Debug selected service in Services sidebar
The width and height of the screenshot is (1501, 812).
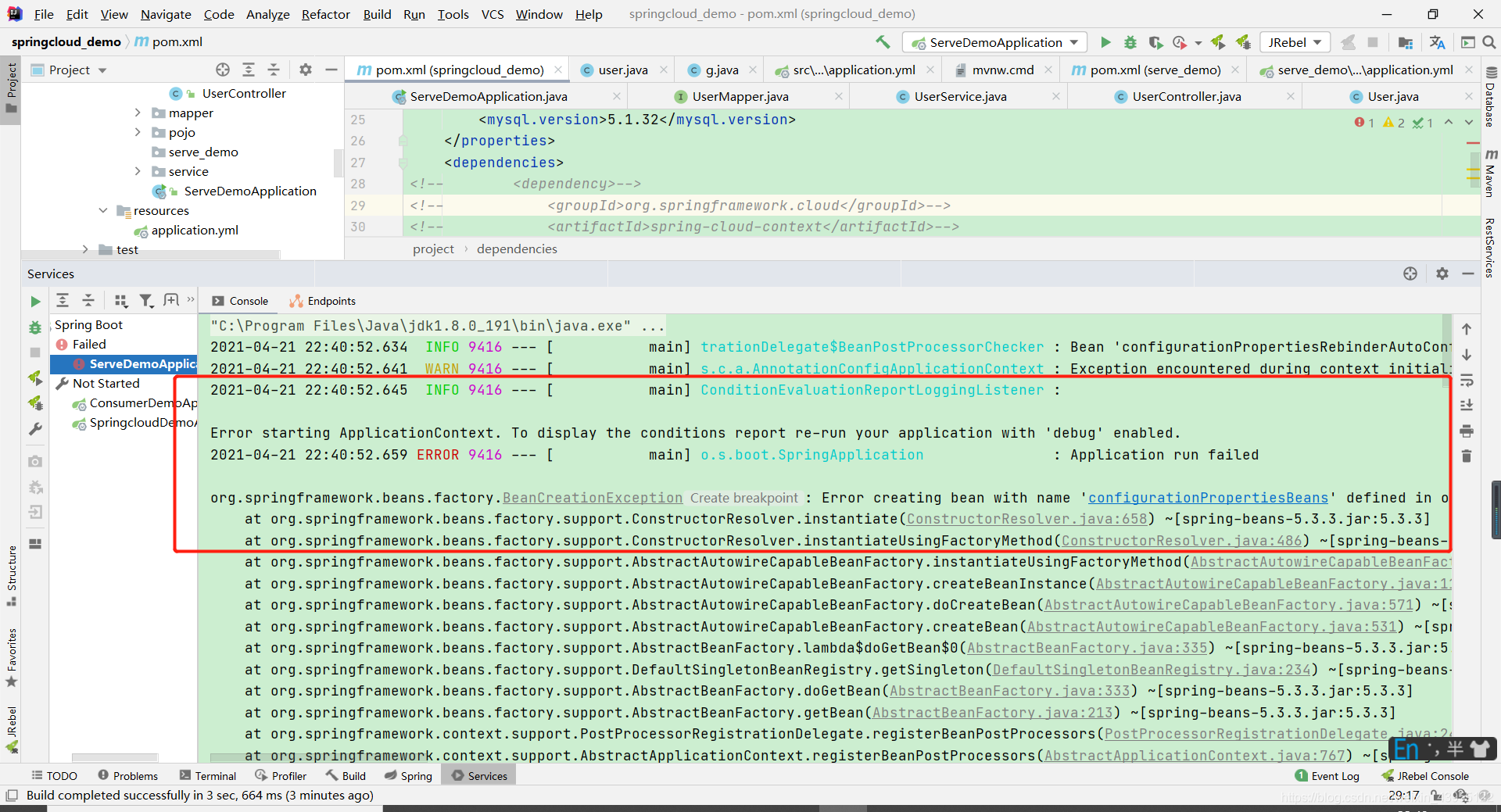coord(35,327)
